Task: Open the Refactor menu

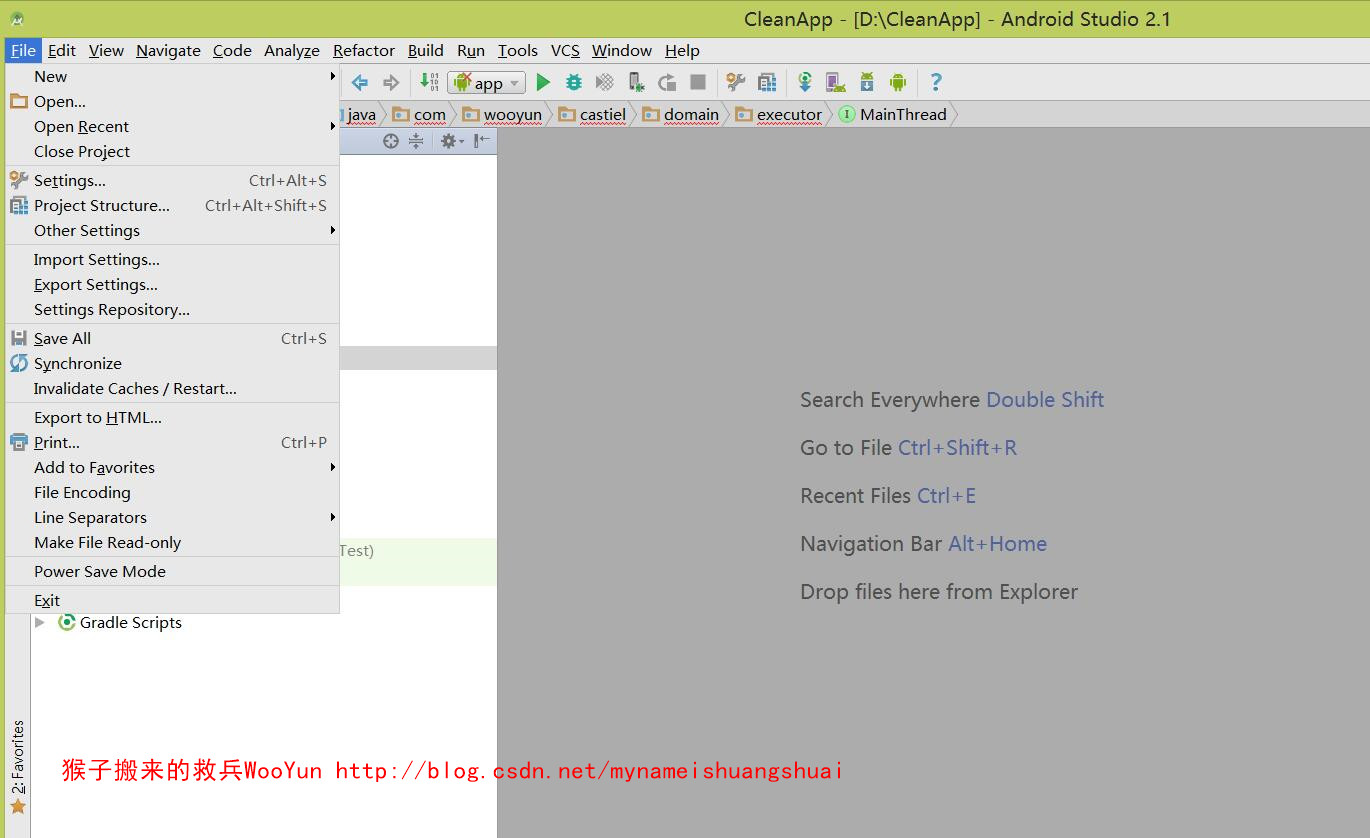Action: coord(364,51)
